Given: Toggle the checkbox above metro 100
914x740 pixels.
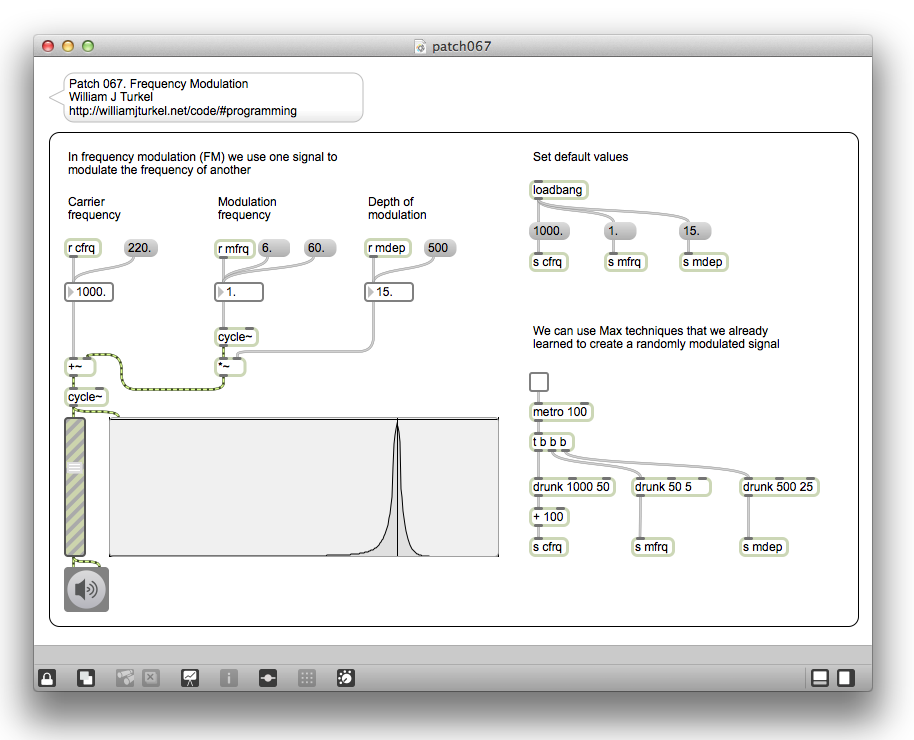Looking at the screenshot, I should coord(539,381).
